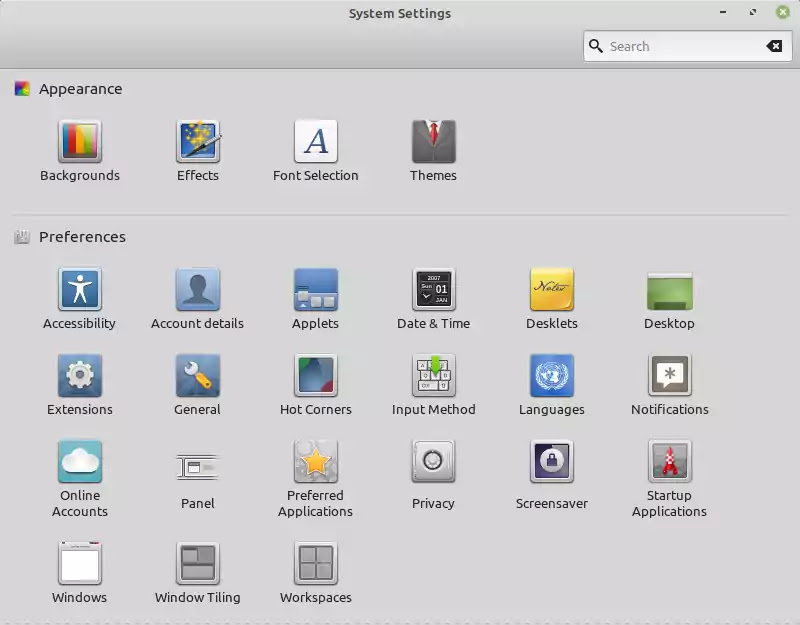Open Window Tiling icon
Screen dimensions: 800x625
click(x=198, y=563)
